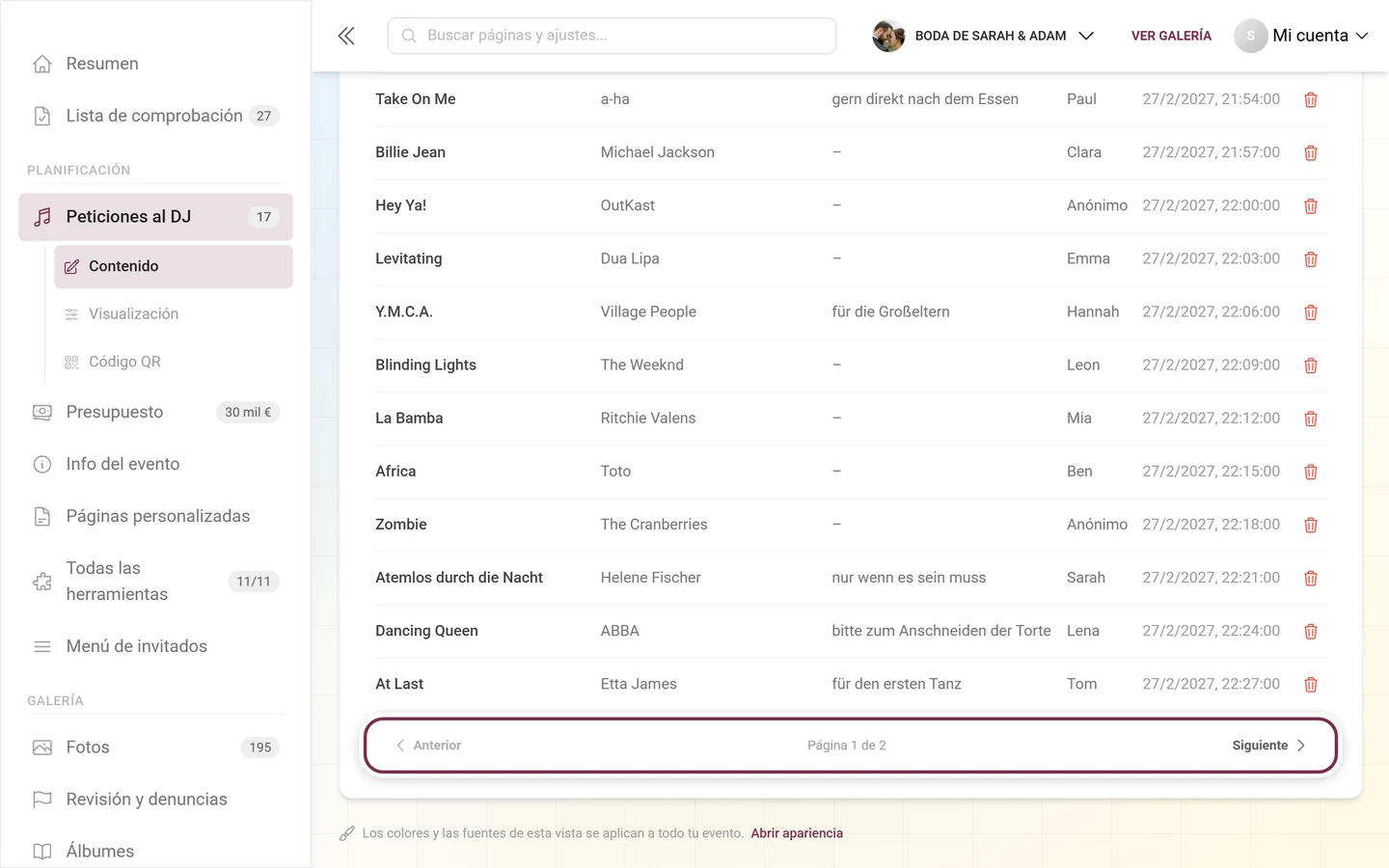Expand the Mi cuenta menu

(x=1302, y=36)
